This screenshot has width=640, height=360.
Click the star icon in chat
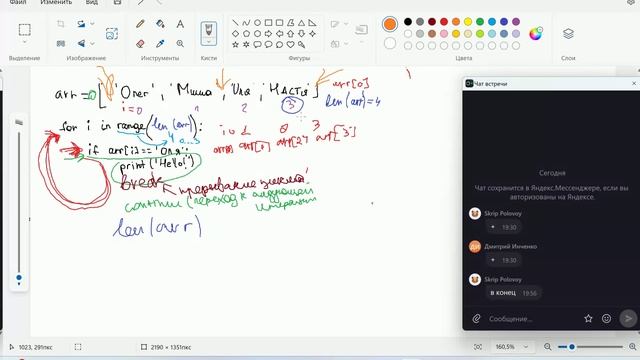click(x=588, y=318)
